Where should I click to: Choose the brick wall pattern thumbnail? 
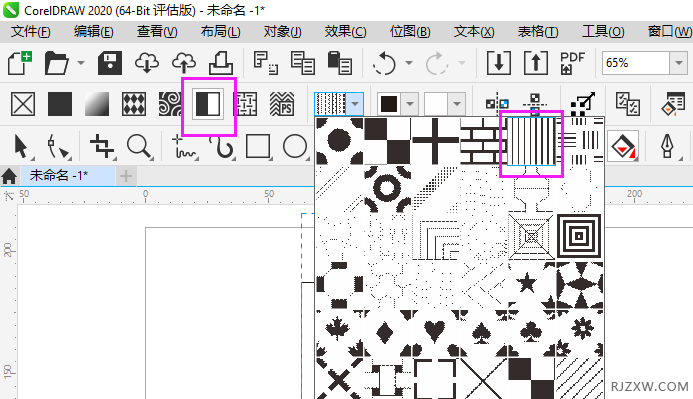483,141
